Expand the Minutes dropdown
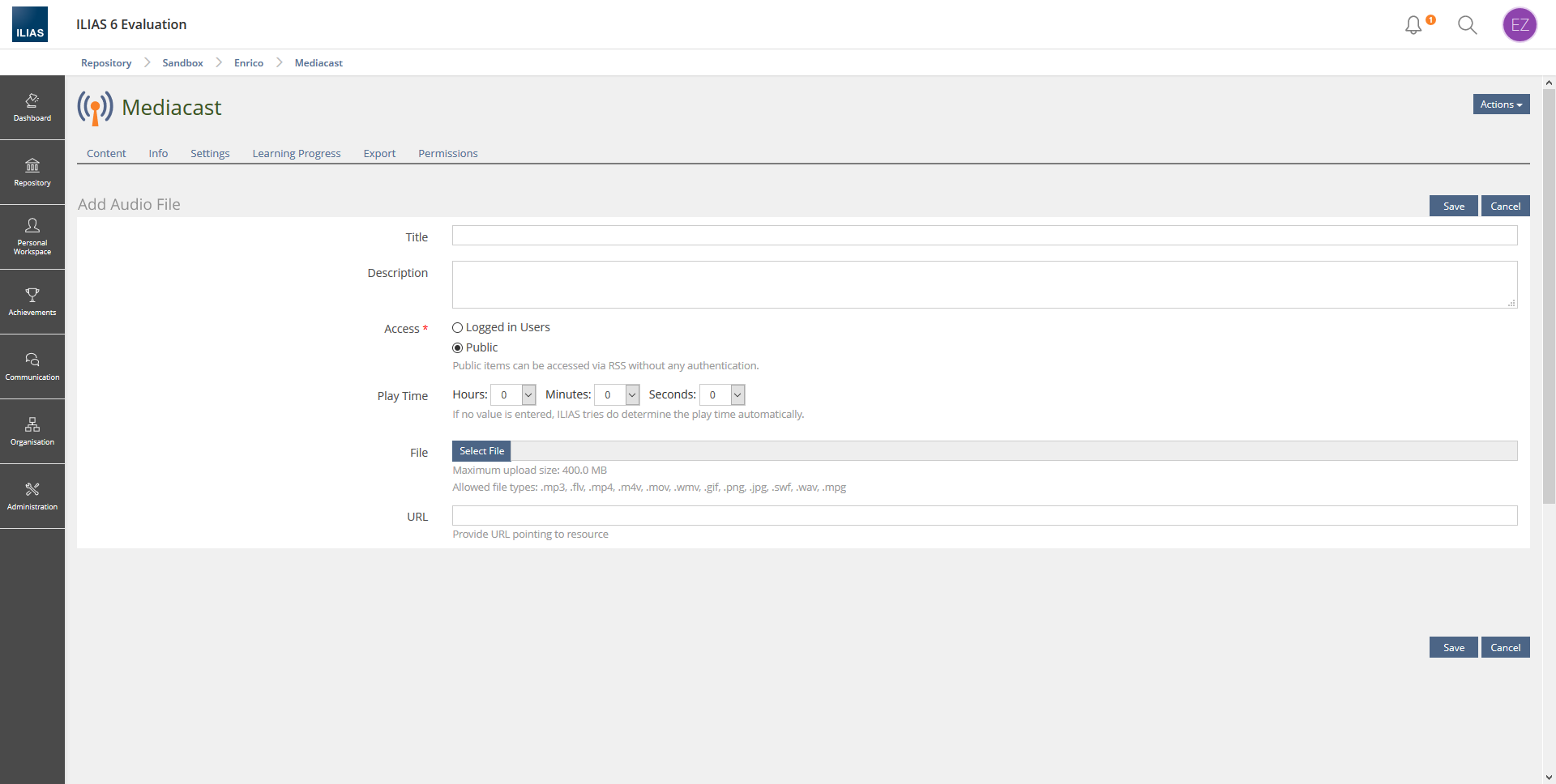This screenshot has width=1556, height=784. click(617, 395)
